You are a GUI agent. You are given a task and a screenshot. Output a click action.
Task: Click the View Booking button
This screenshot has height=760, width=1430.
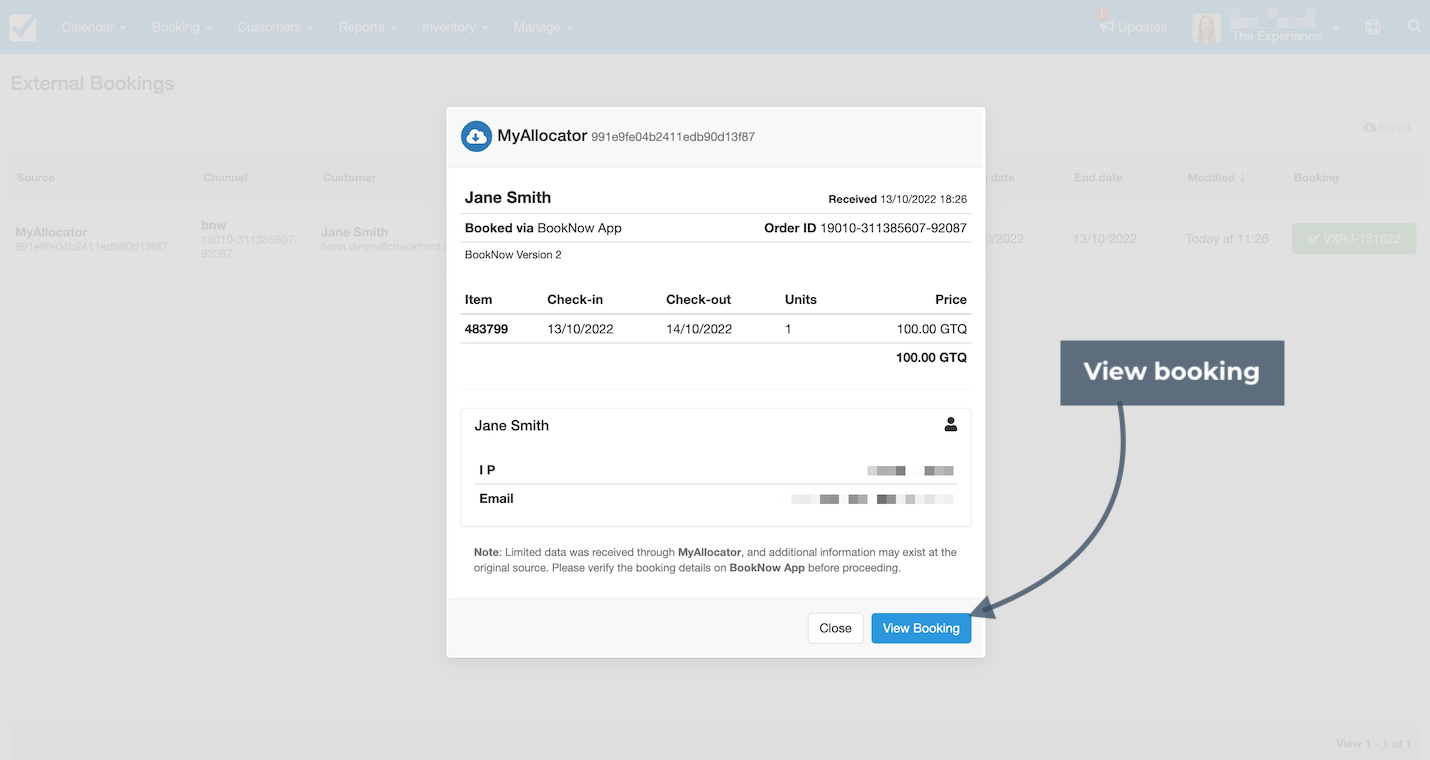(921, 628)
